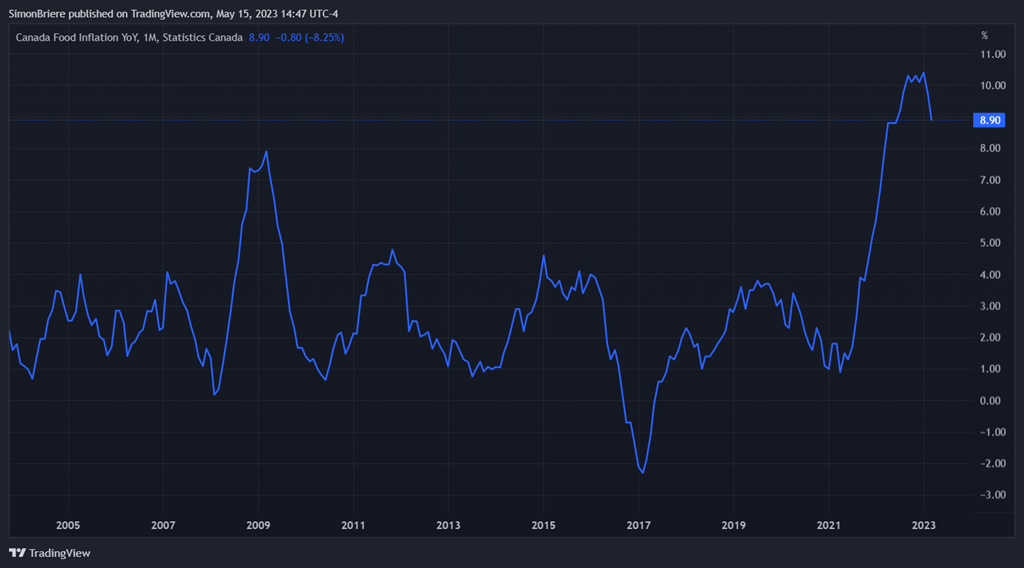Click the percent unit label above price axis
This screenshot has width=1024, height=568.
(984, 36)
